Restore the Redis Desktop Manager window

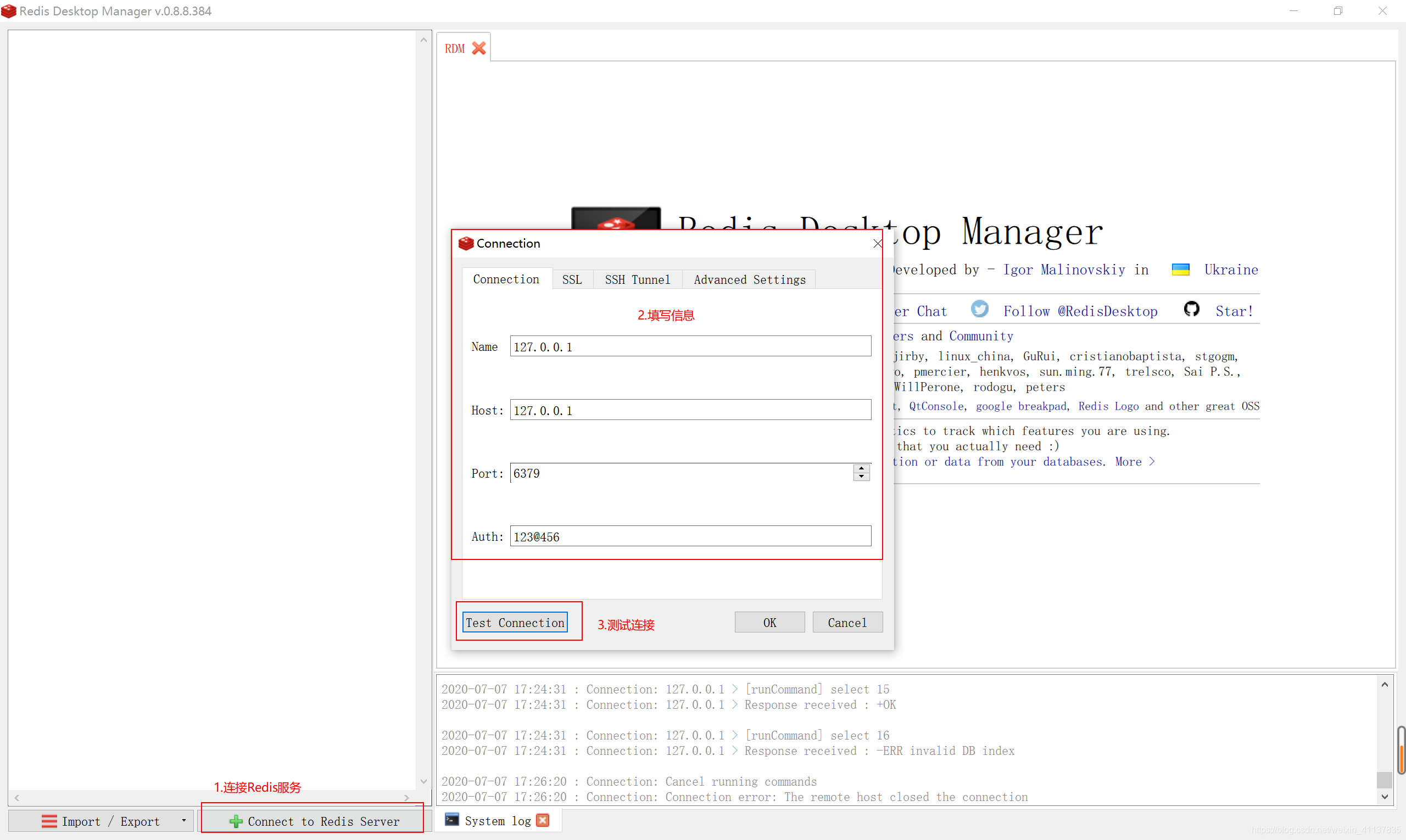1337,11
